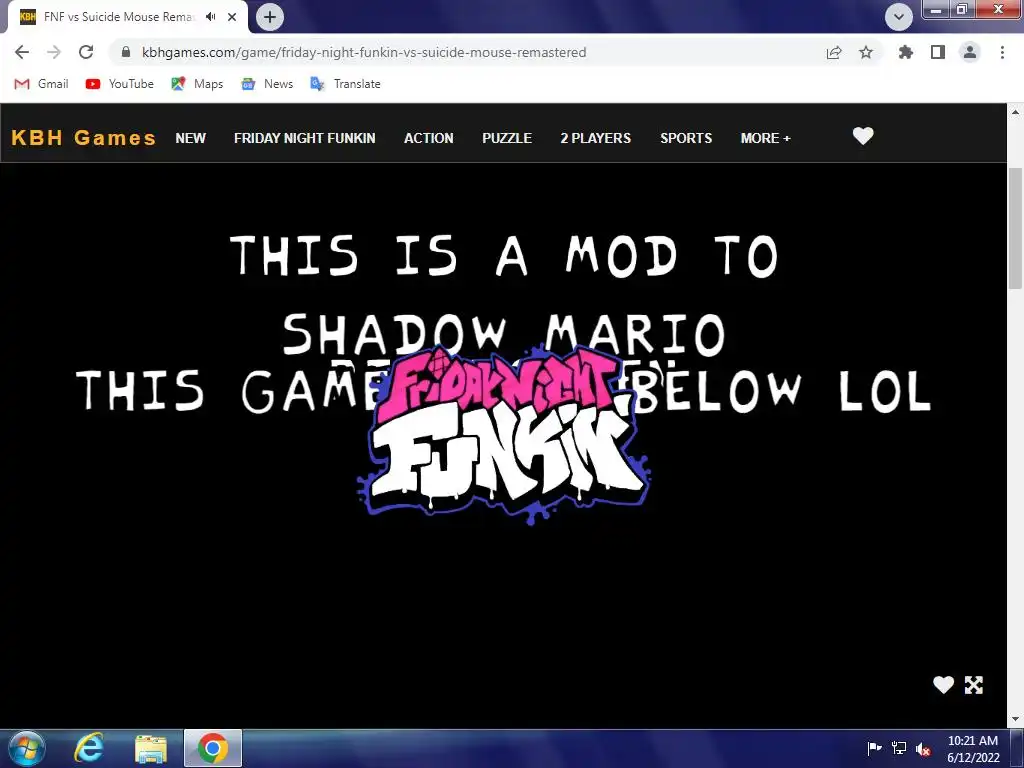1024x768 pixels.
Task: Share this page via share icon
Action: (834, 52)
